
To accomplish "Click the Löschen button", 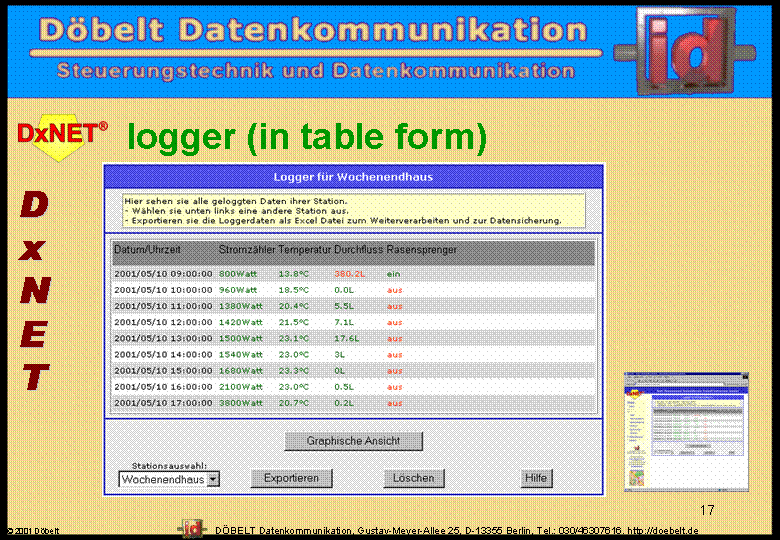I will (413, 478).
